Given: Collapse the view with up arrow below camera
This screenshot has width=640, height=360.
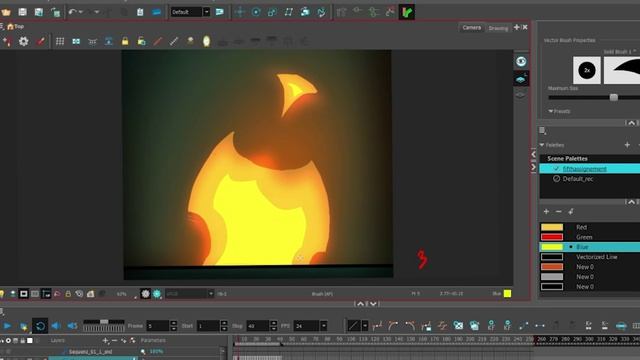Looking at the screenshot, I should (360, 304).
